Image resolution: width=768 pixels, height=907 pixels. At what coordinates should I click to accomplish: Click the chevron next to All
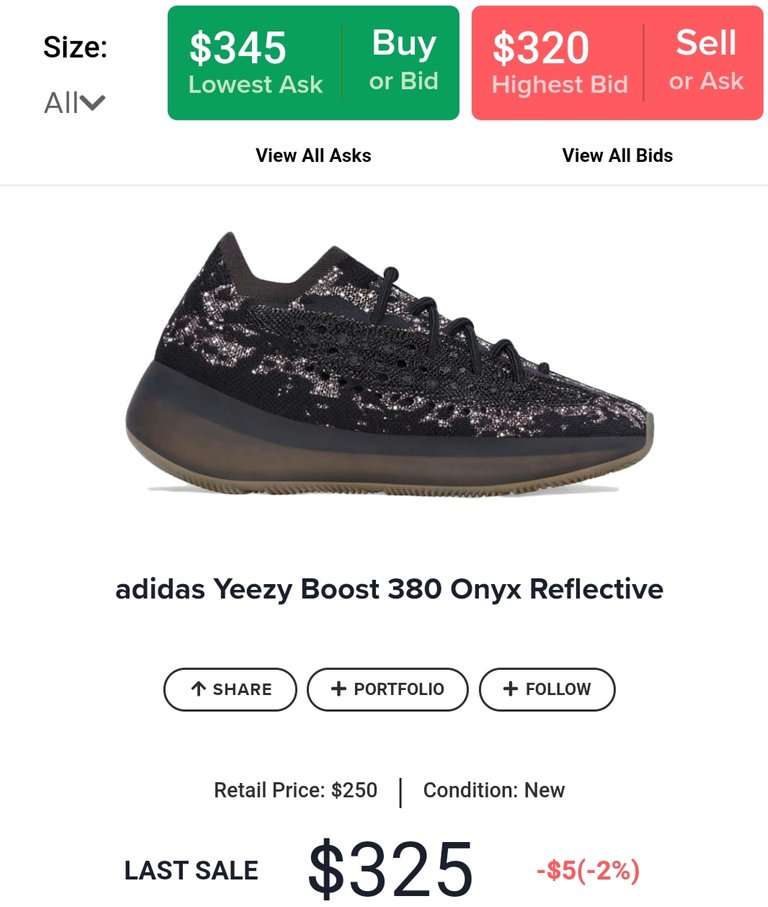[x=93, y=104]
